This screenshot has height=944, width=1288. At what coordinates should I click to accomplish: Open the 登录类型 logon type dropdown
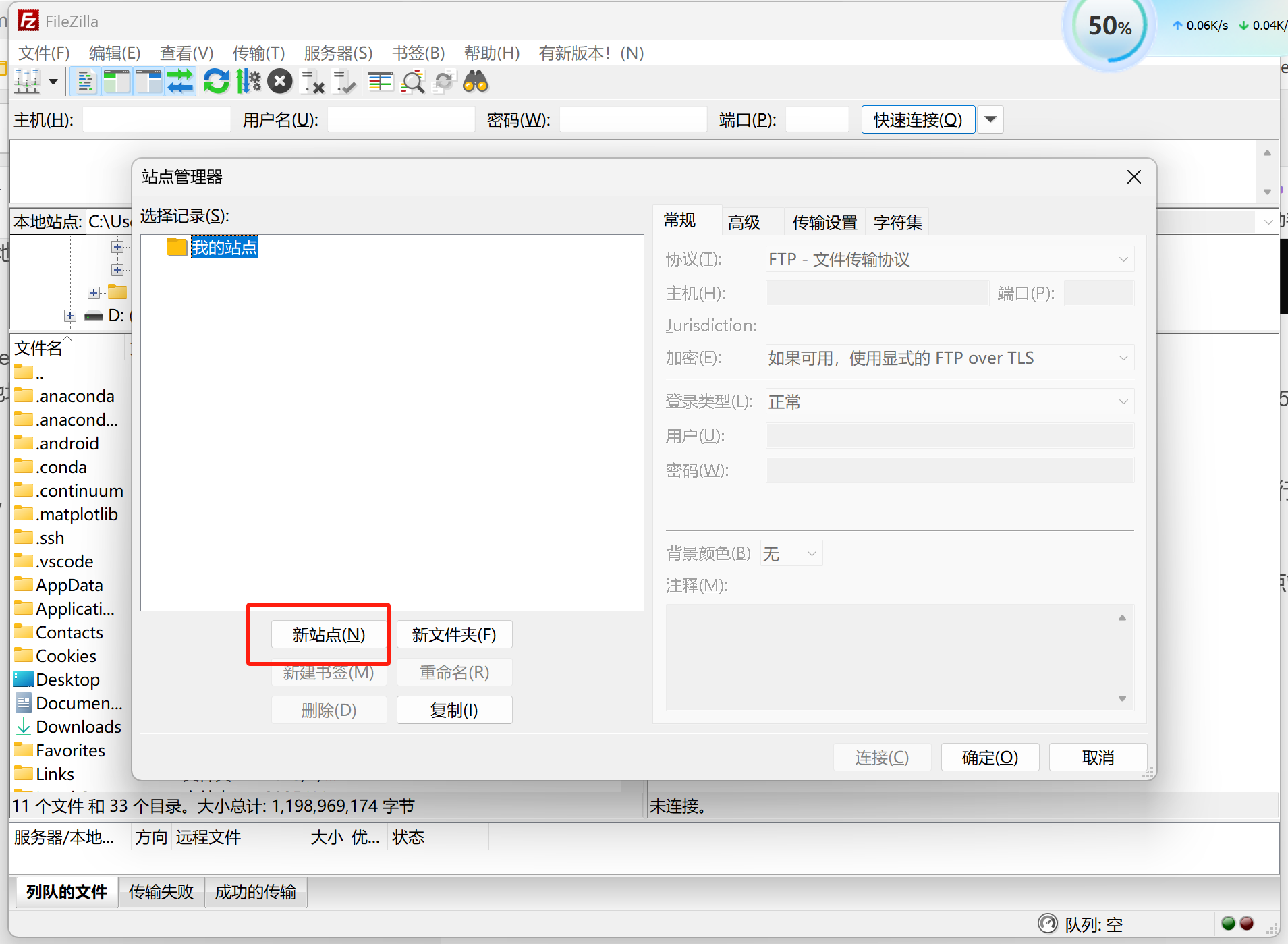tap(949, 401)
